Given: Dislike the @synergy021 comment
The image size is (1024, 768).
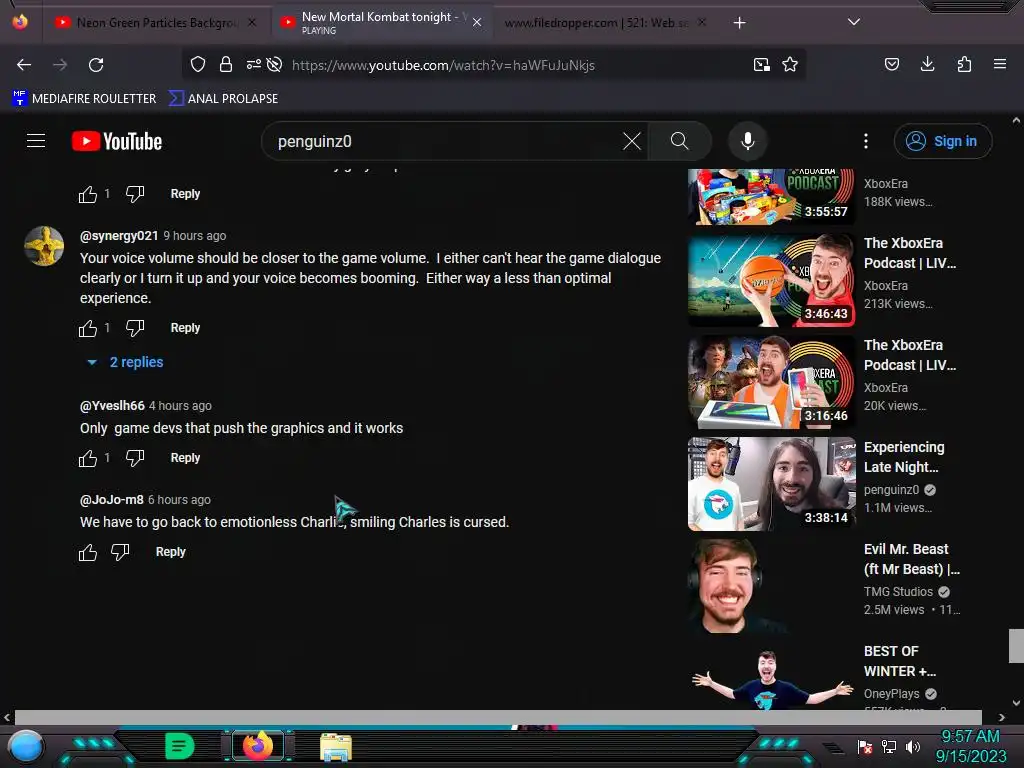Looking at the screenshot, I should [x=135, y=328].
